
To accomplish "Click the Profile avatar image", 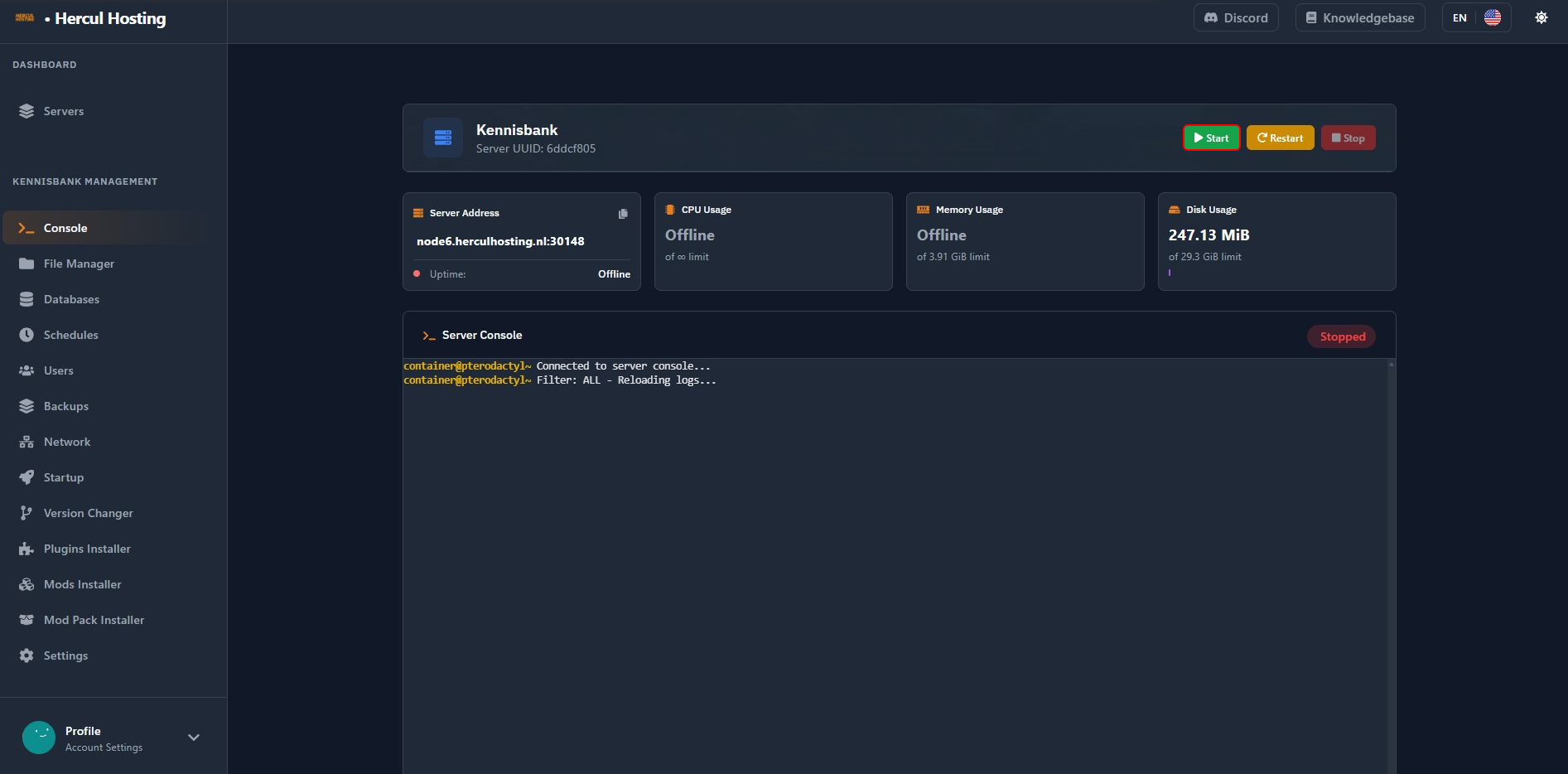I will (39, 738).
